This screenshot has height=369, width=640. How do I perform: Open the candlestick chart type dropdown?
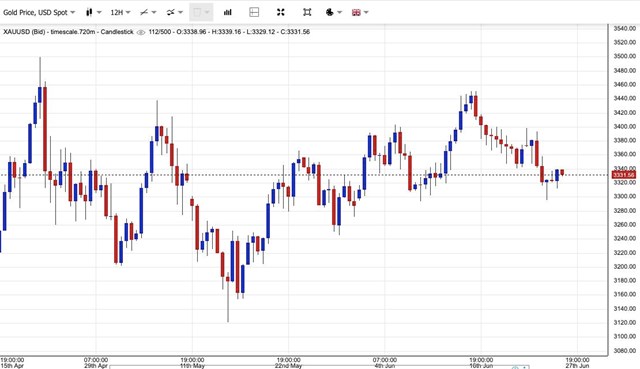tap(93, 13)
